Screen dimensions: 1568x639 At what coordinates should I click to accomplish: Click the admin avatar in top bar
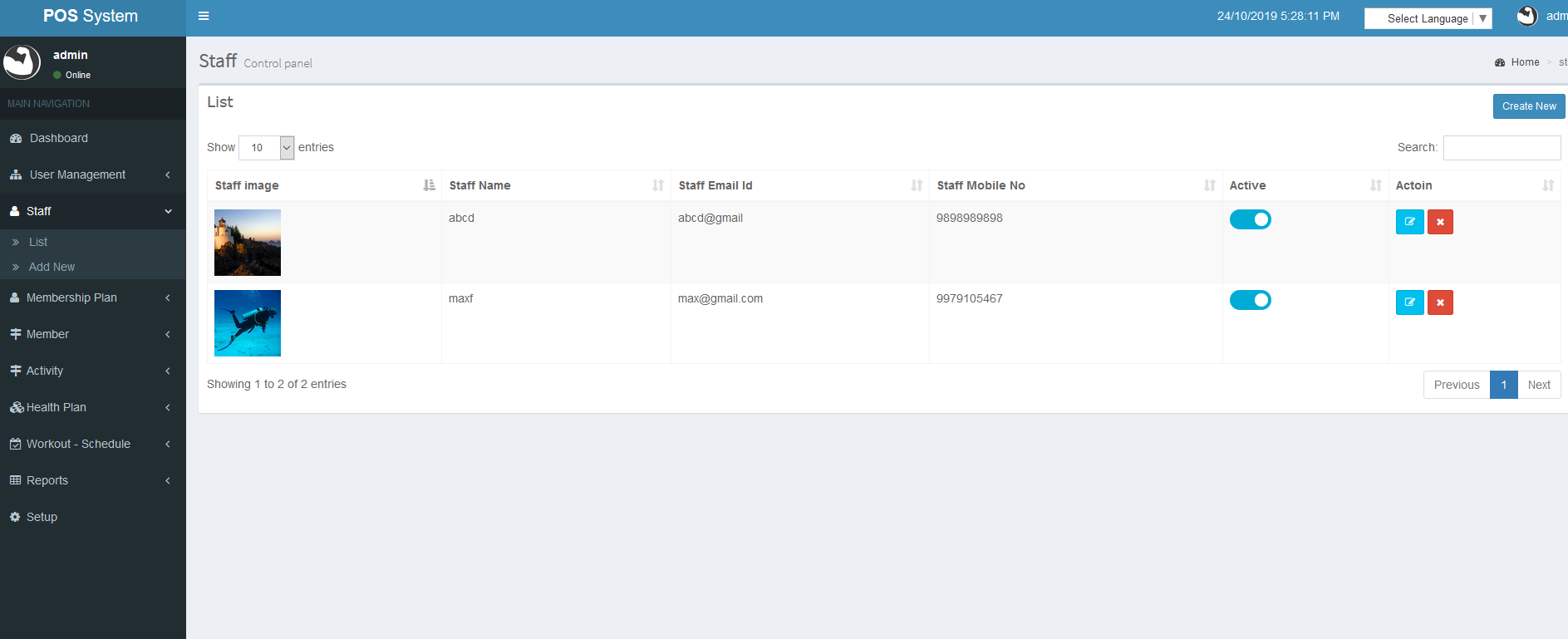pos(1527,16)
